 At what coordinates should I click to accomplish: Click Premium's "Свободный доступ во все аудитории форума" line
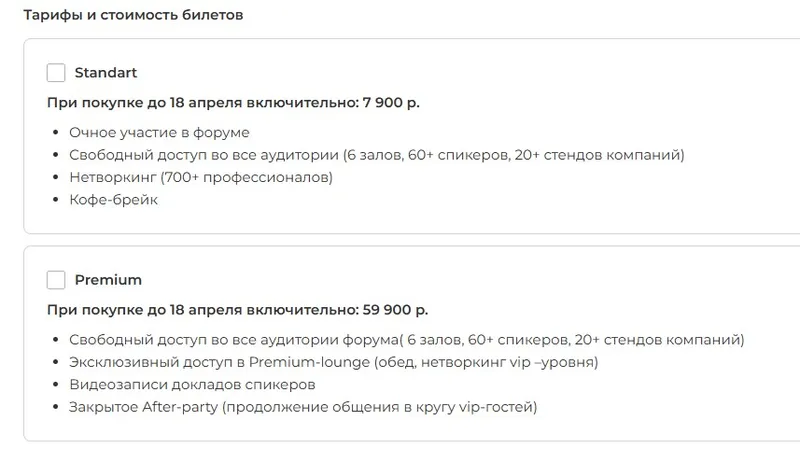point(406,339)
